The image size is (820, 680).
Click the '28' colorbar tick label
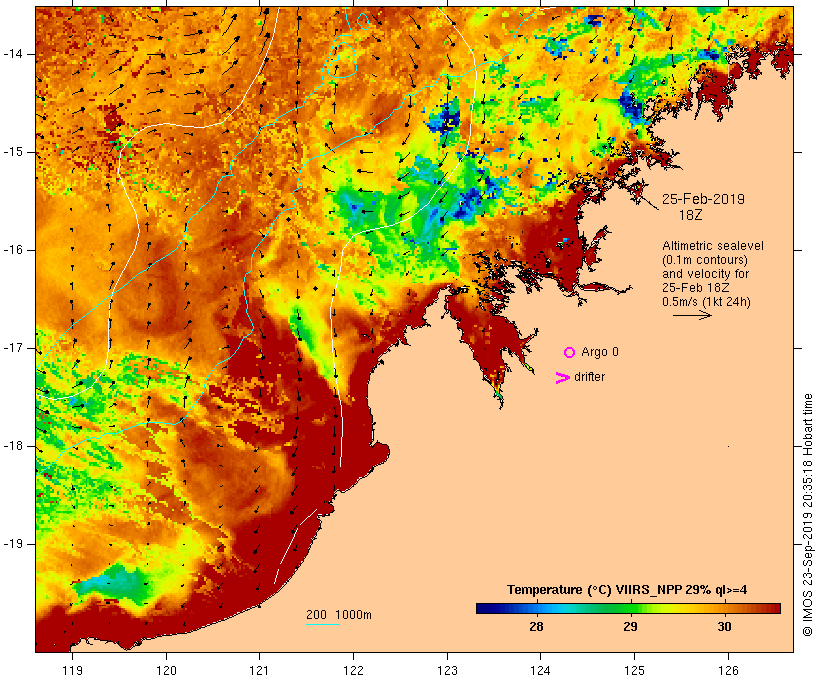pyautogui.click(x=536, y=627)
